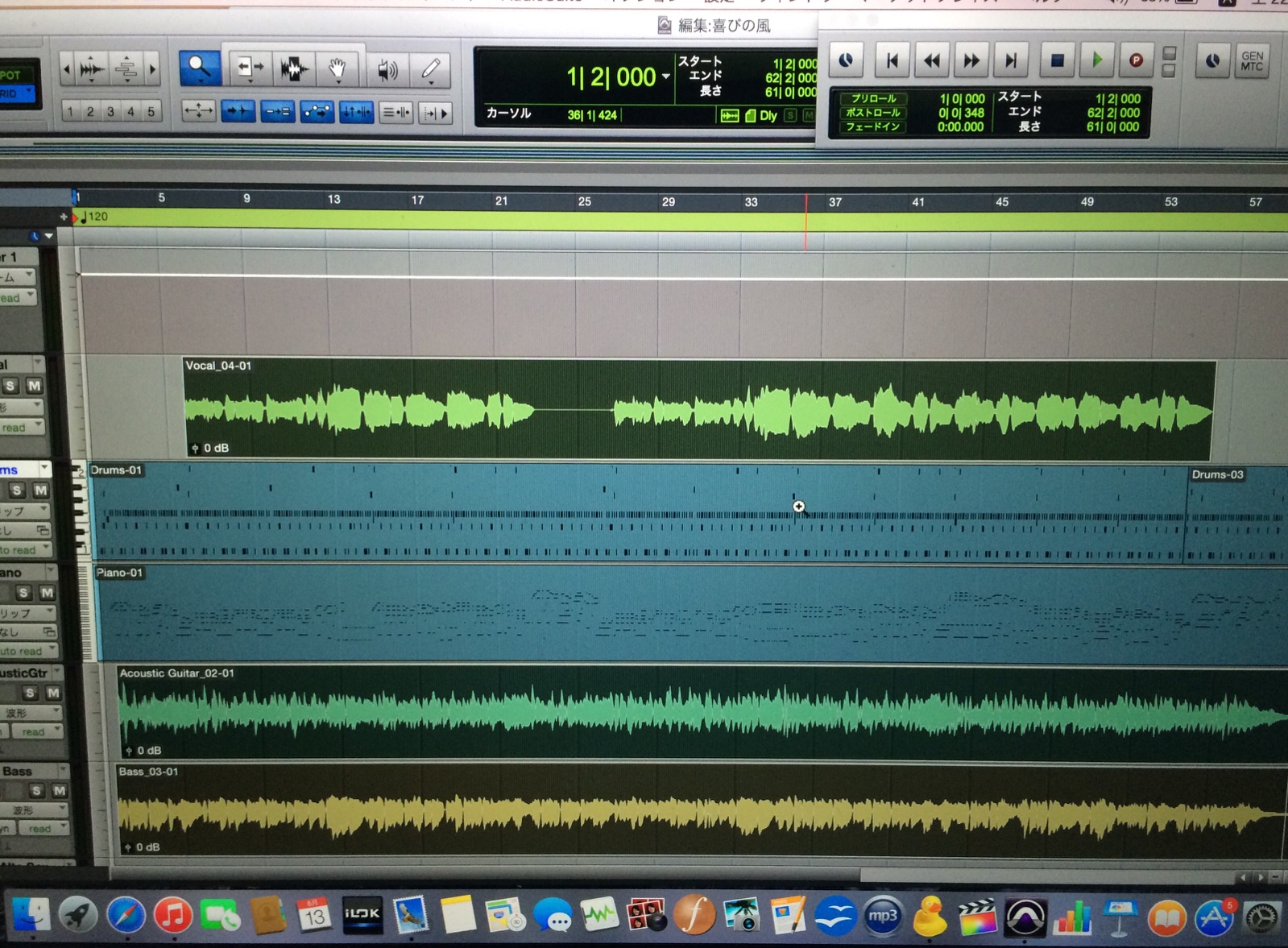This screenshot has height=948, width=1288.
Task: Select the Zoomer magnifying glass tool
Action: [x=199, y=68]
